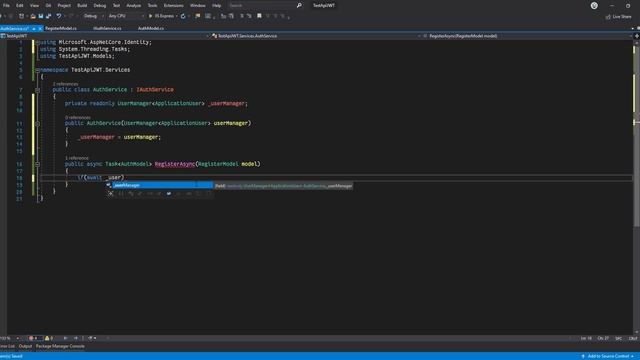Click '2 references' CodeLens above class
640x360 pixels.
pos(65,84)
